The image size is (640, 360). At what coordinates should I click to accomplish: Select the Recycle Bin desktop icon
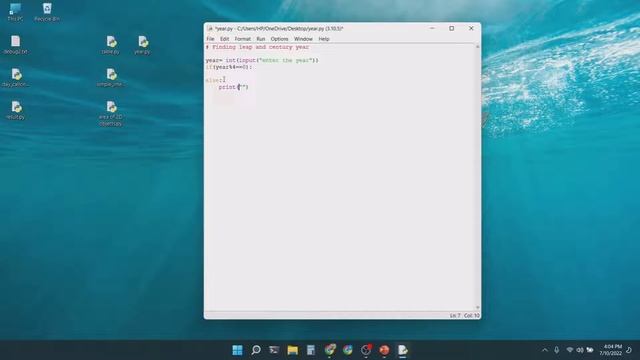[x=47, y=12]
